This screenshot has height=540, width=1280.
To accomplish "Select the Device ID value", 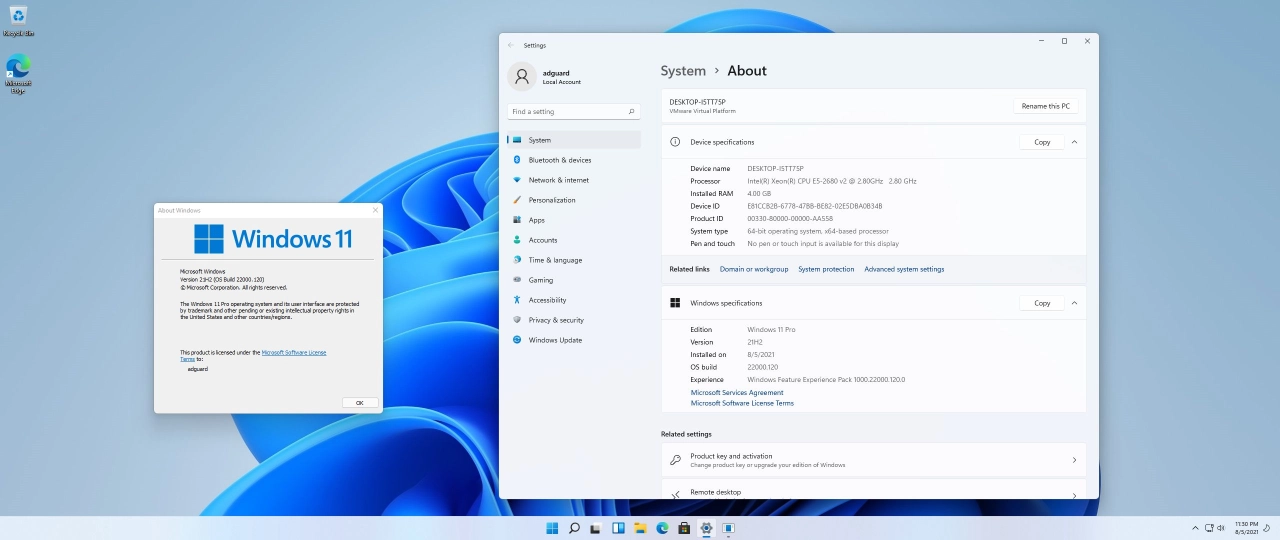I will click(815, 206).
